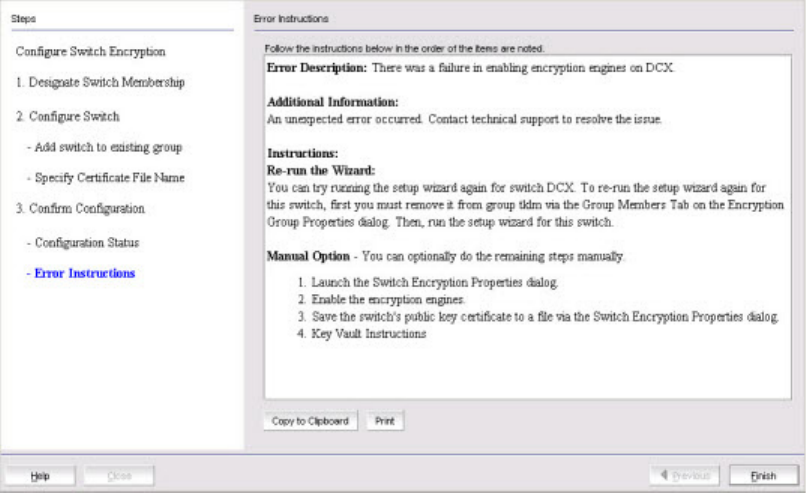Copy the error instructions to clipboard
The image size is (806, 493).
[310, 421]
